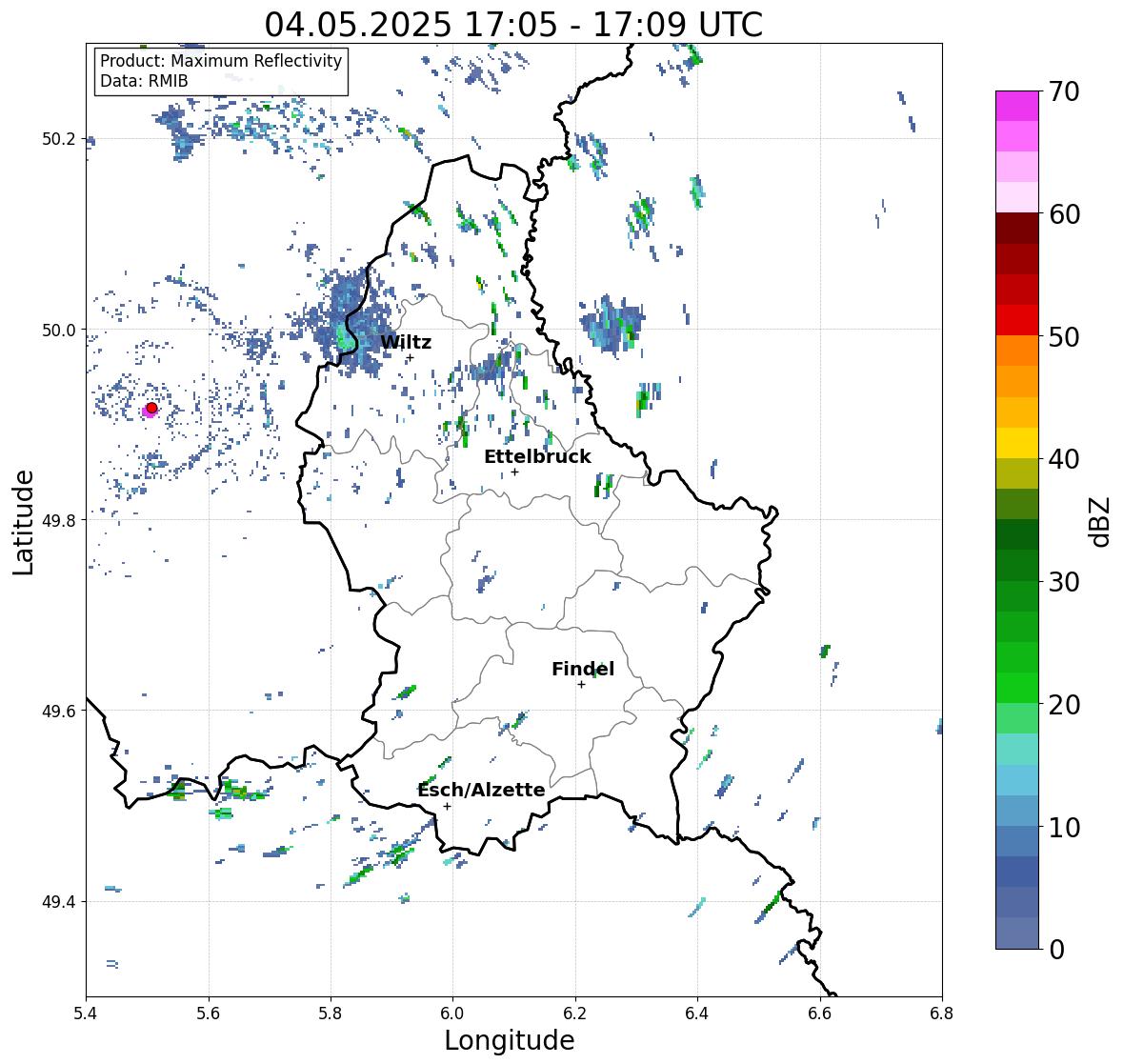Click the magenta top segment of the colorbar
This screenshot has height=1064, width=1123.
tap(1017, 106)
